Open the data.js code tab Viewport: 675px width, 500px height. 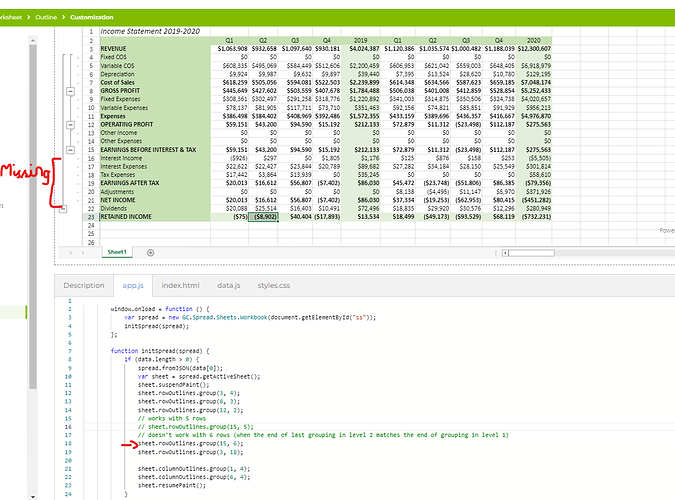(x=229, y=285)
